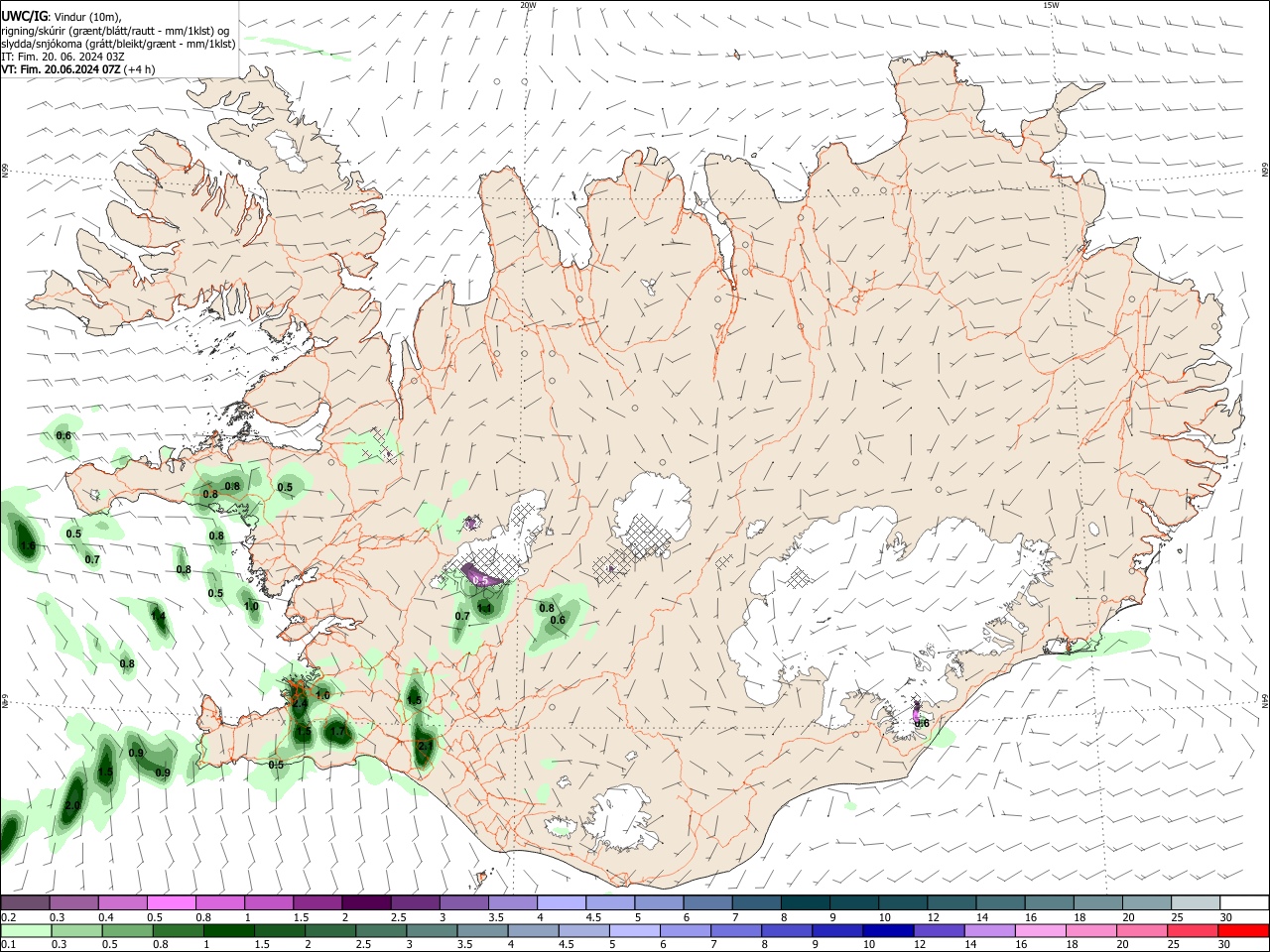Pick the blue-gray 4 swatch in rain scale

pyautogui.click(x=534, y=931)
